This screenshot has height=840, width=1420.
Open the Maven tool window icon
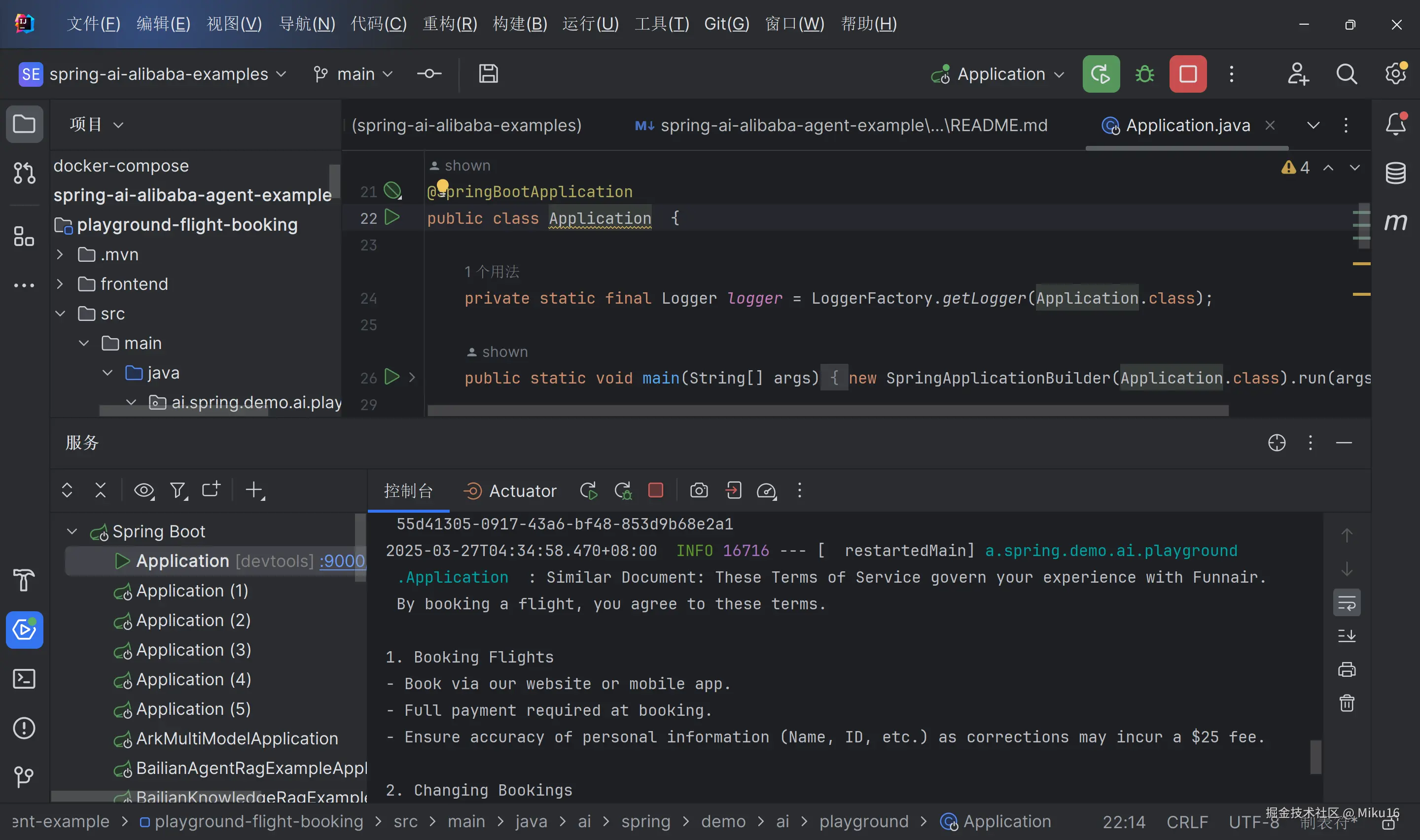pos(1395,221)
